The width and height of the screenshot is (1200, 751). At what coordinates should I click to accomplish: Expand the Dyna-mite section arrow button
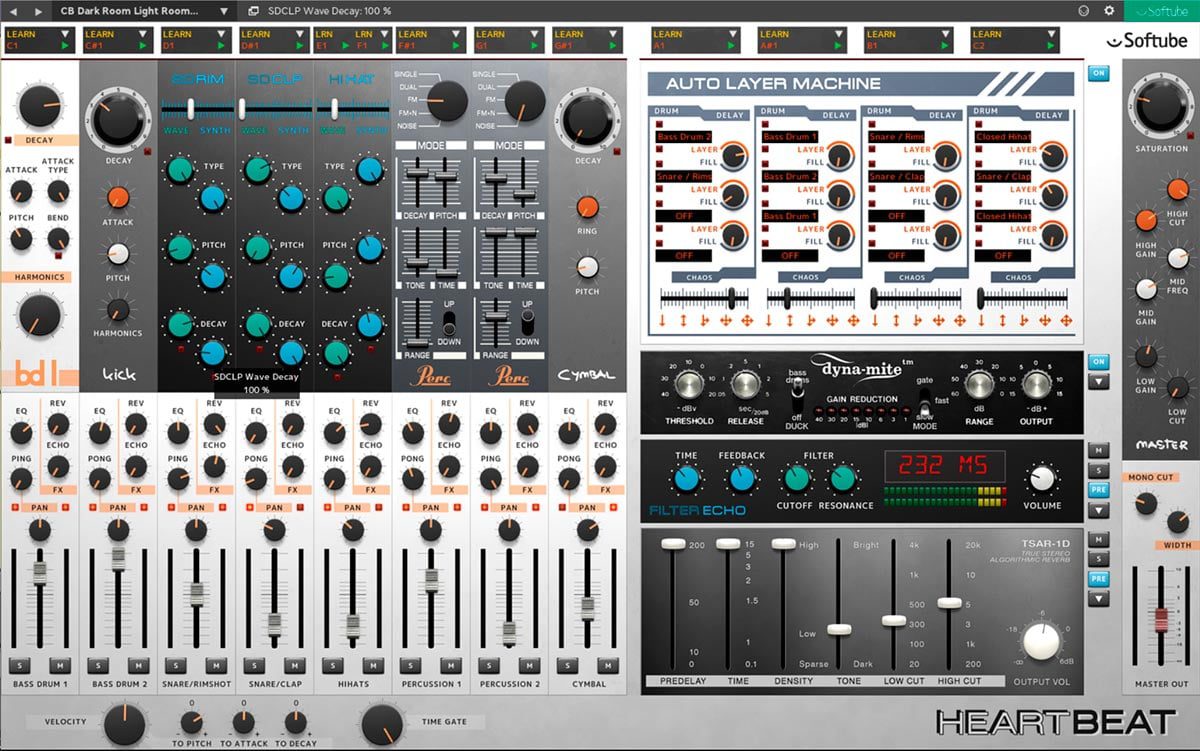1099,382
